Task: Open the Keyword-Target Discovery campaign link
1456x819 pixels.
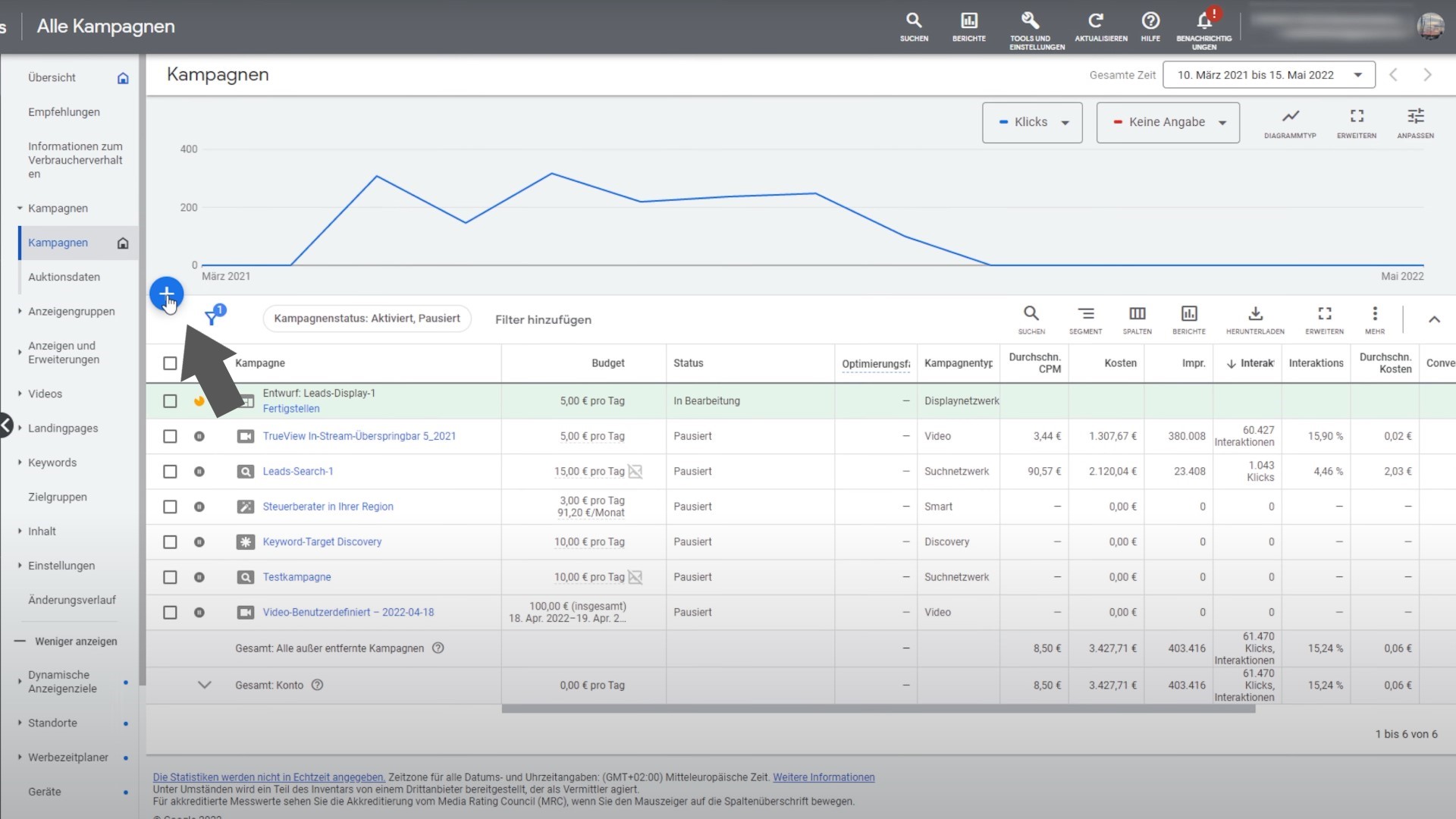Action: (322, 541)
